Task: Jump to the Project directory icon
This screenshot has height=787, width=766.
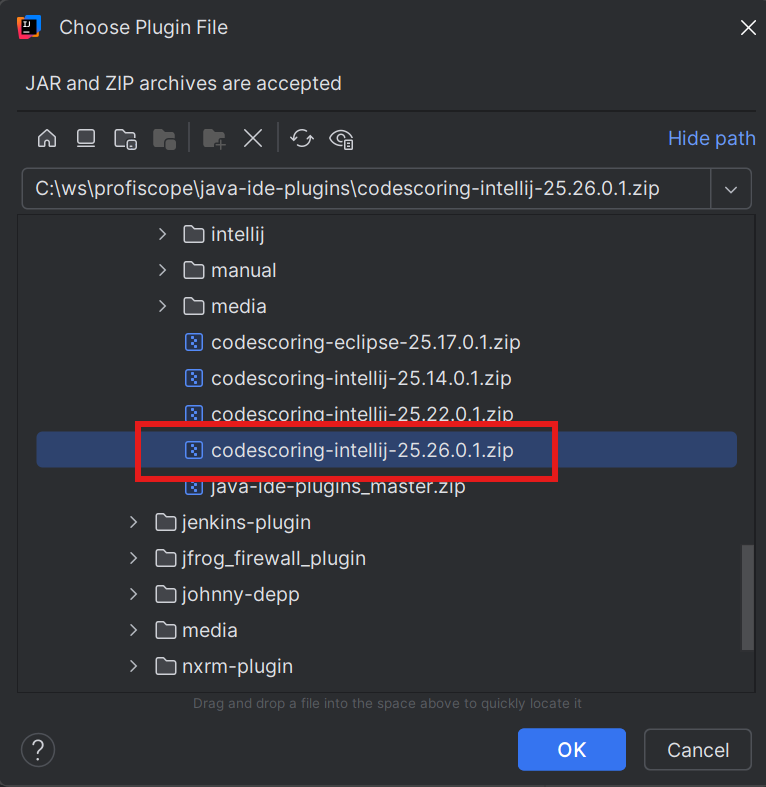Action: pos(125,139)
